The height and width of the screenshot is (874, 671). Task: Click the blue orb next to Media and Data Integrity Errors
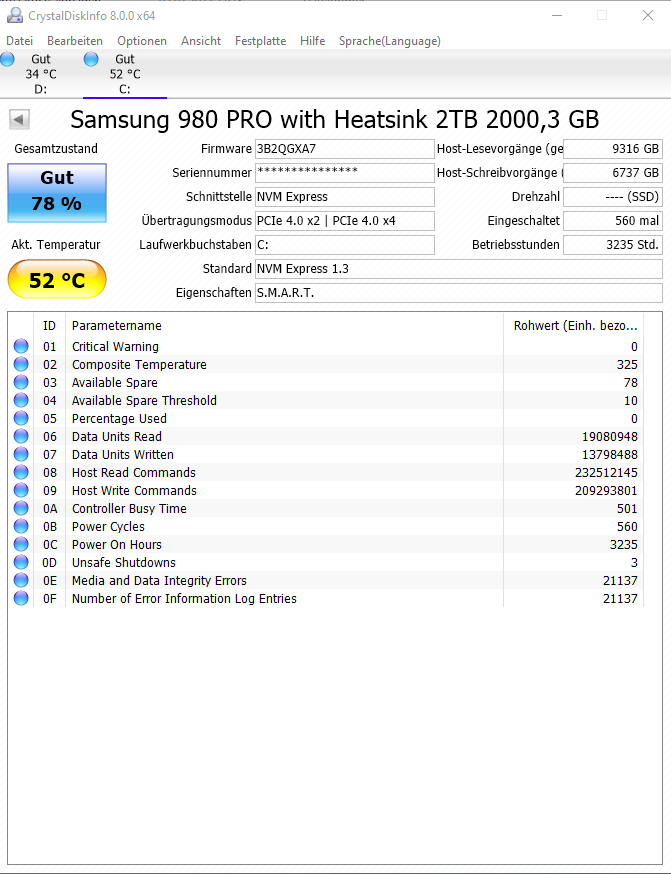[x=21, y=580]
